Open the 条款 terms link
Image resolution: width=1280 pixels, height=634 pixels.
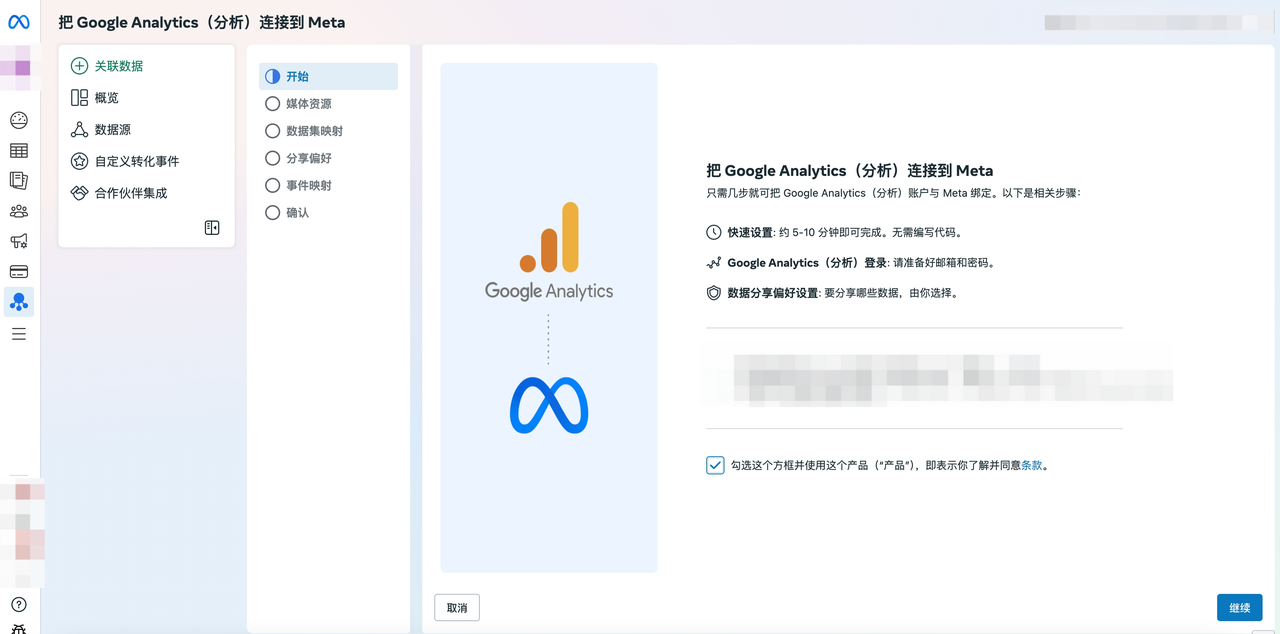1031,465
